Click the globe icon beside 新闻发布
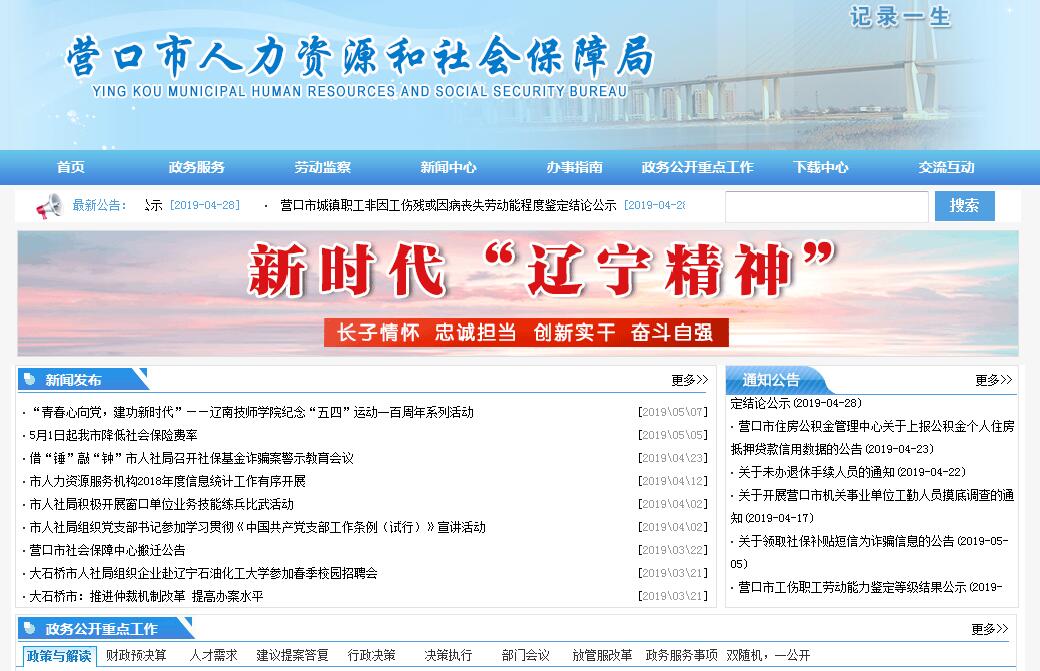Screen dimensions: 1040x671 tap(29, 380)
